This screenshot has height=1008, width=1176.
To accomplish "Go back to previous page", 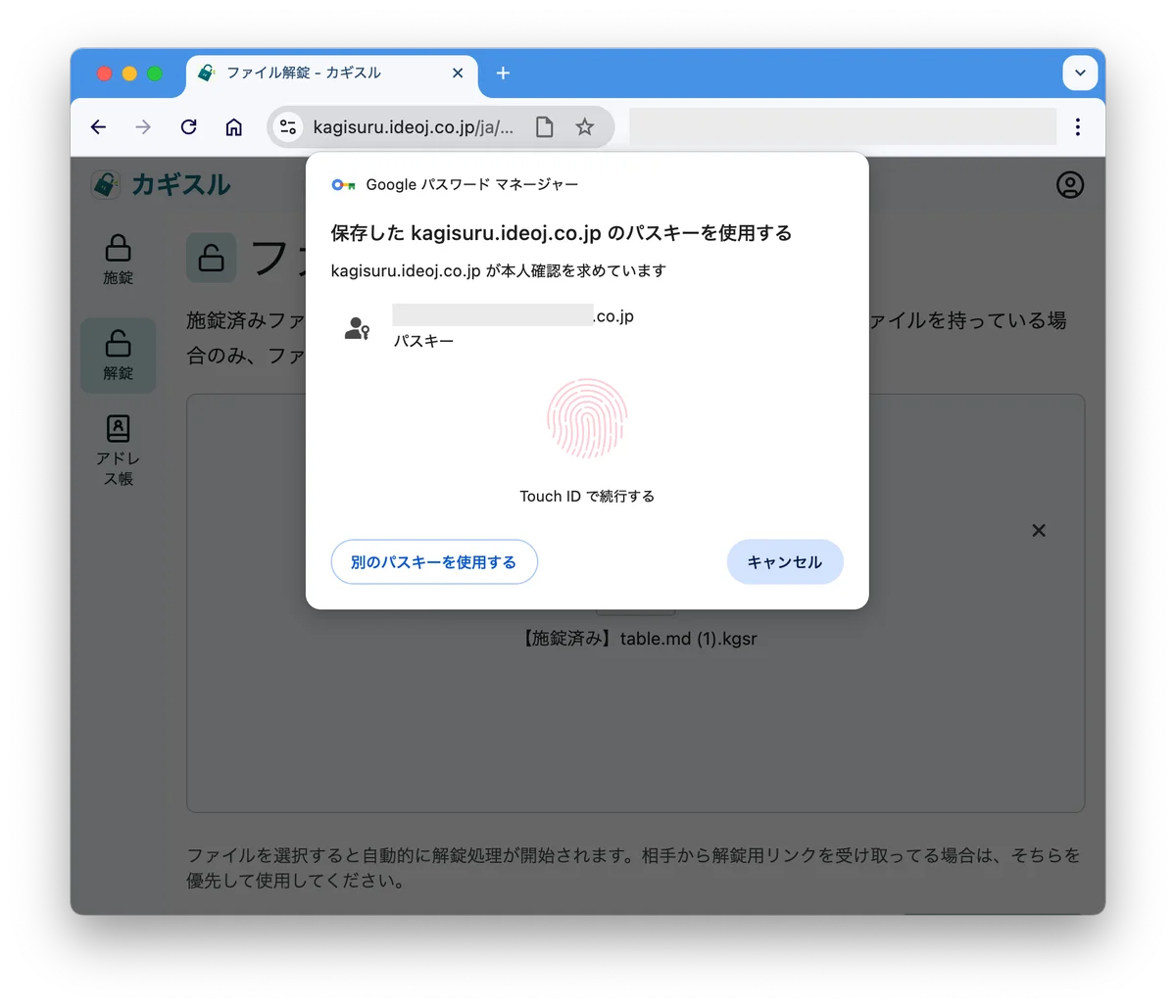I will pos(98,127).
